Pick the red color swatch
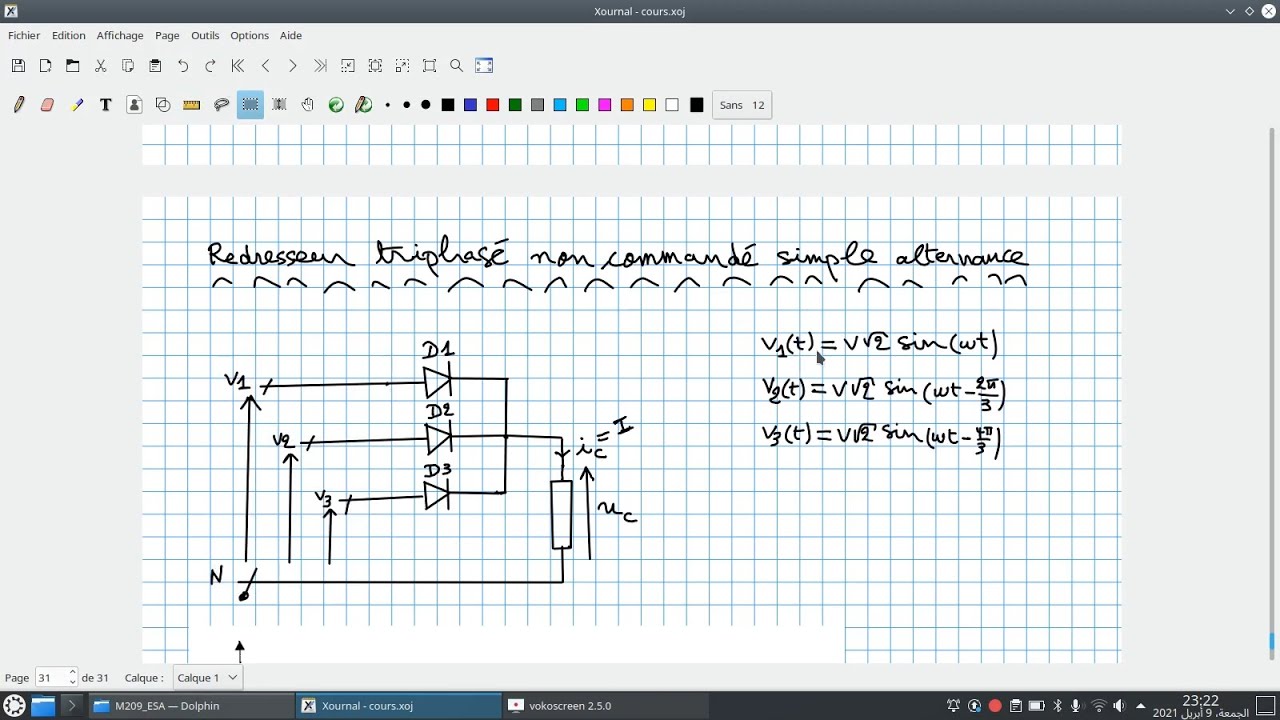Screen dimensions: 1280x720 pos(492,105)
